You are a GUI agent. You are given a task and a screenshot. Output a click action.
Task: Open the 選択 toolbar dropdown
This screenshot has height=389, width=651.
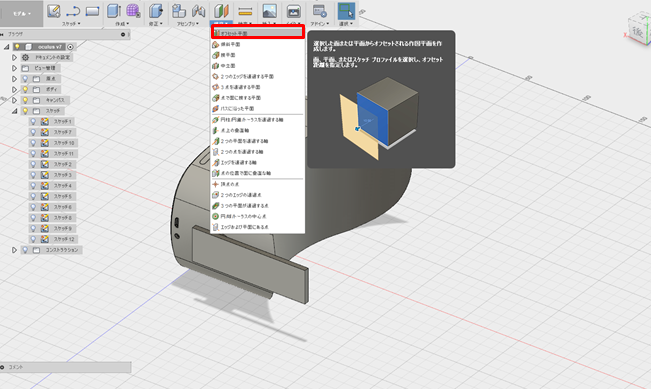click(346, 24)
